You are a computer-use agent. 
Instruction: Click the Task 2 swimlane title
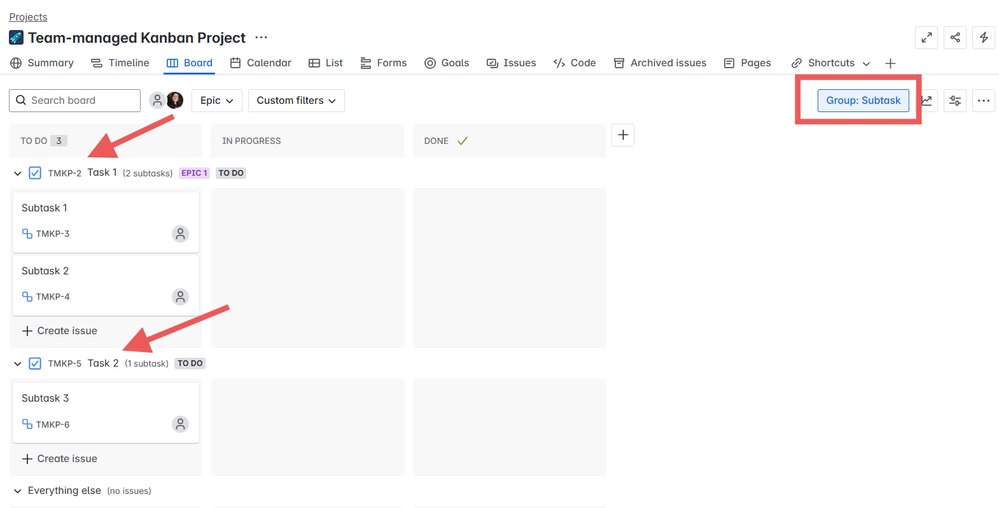pos(103,363)
